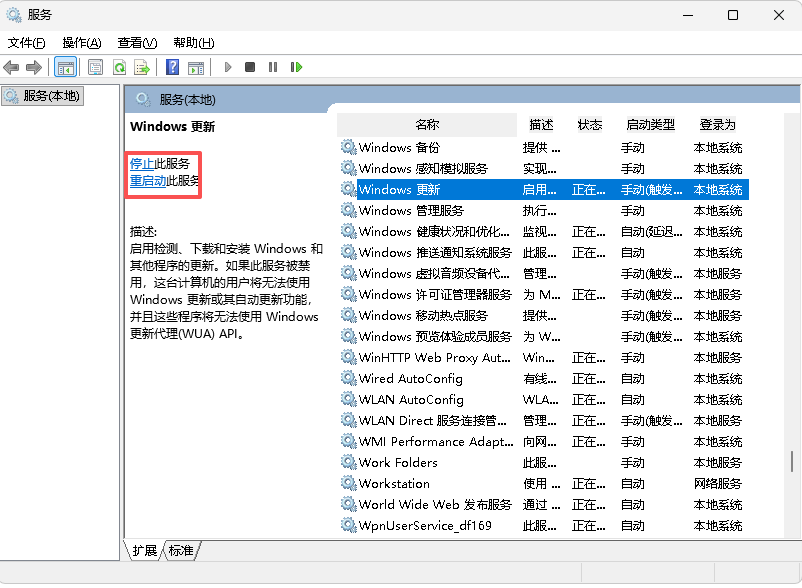
Task: Pause the service with the pause icon
Action: [x=273, y=66]
